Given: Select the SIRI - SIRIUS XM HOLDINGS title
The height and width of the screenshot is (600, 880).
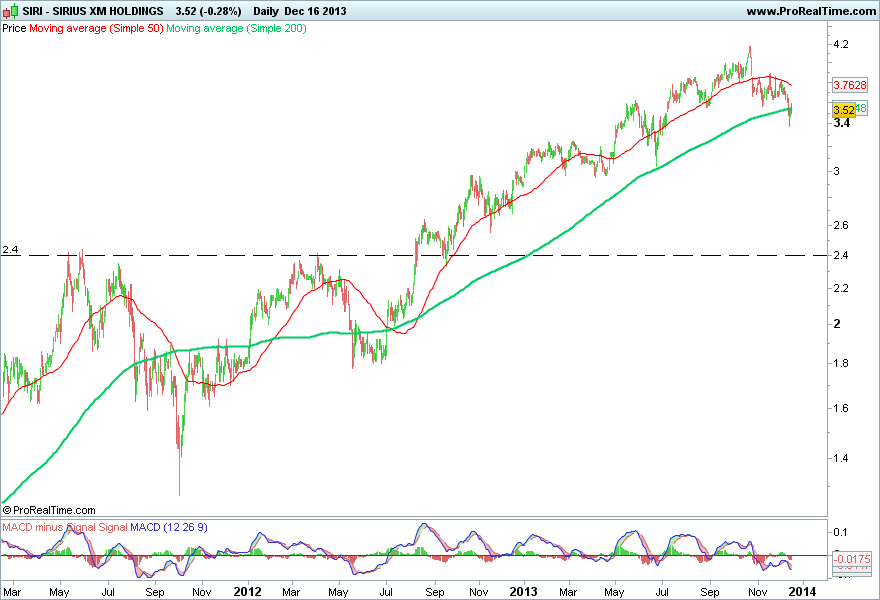Looking at the screenshot, I should click(x=93, y=11).
